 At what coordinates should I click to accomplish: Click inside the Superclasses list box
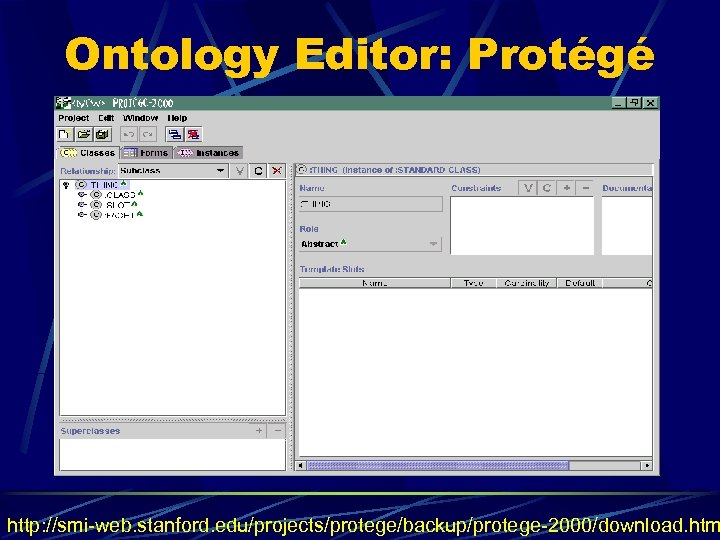click(x=172, y=455)
